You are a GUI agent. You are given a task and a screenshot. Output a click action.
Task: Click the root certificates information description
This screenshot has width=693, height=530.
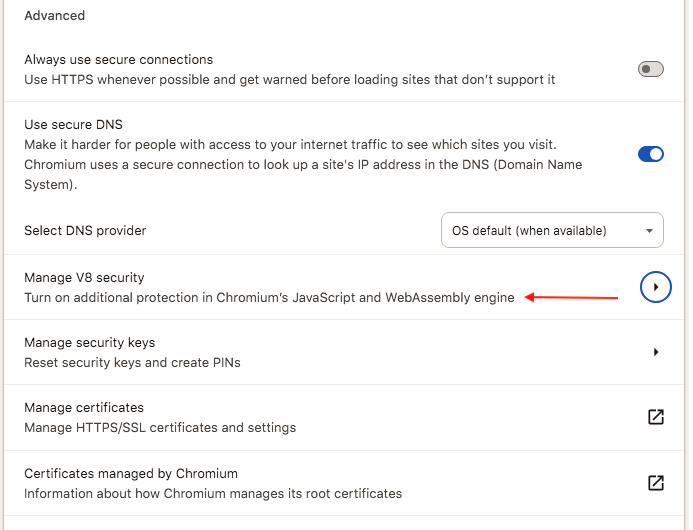212,493
